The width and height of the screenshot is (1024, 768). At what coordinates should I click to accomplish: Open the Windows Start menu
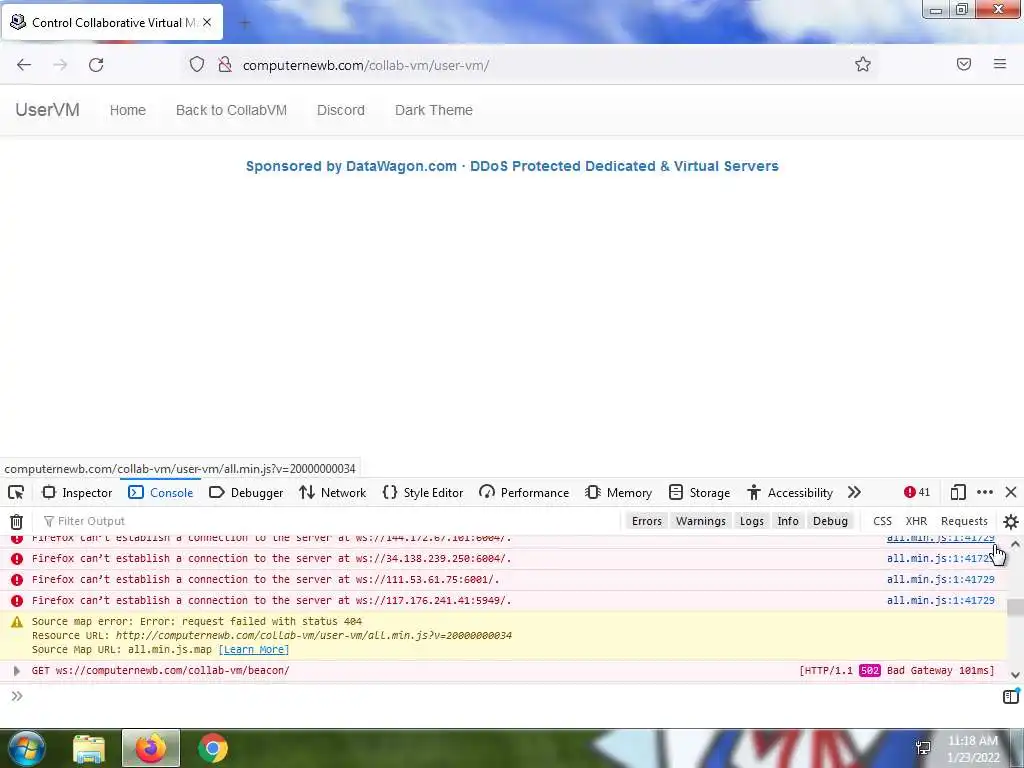point(27,748)
